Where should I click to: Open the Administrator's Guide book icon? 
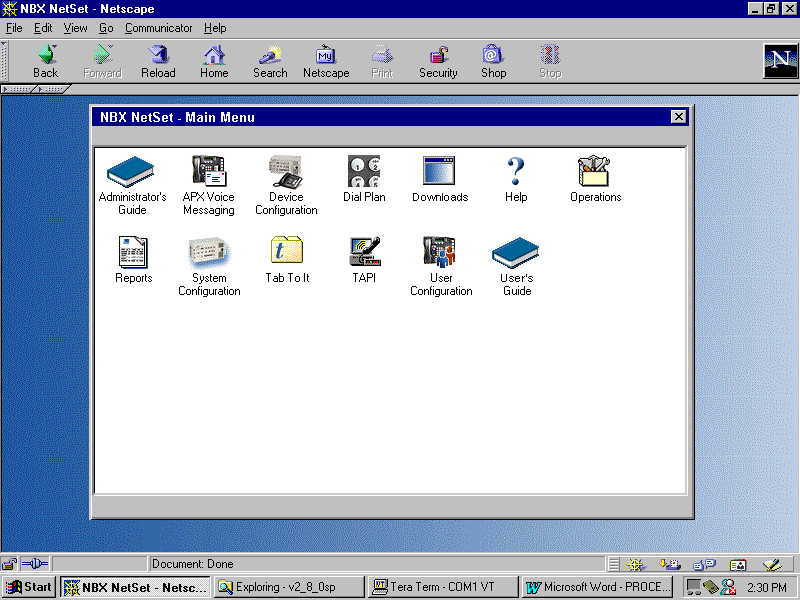coord(131,171)
